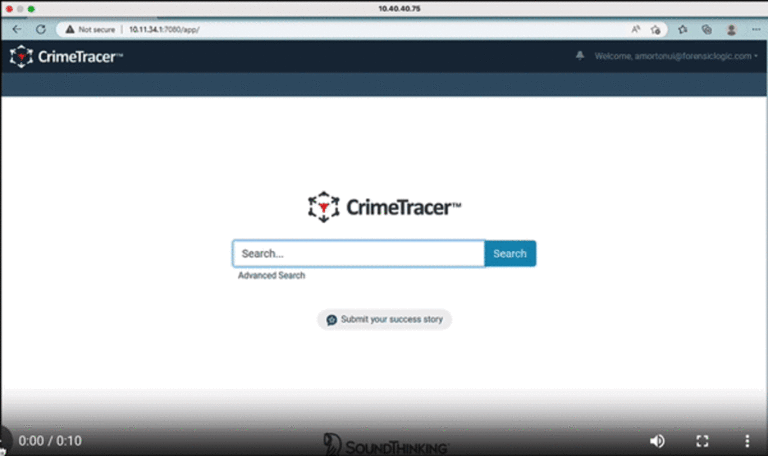
Task: Open the read aloud icon in address bar
Action: tap(636, 29)
